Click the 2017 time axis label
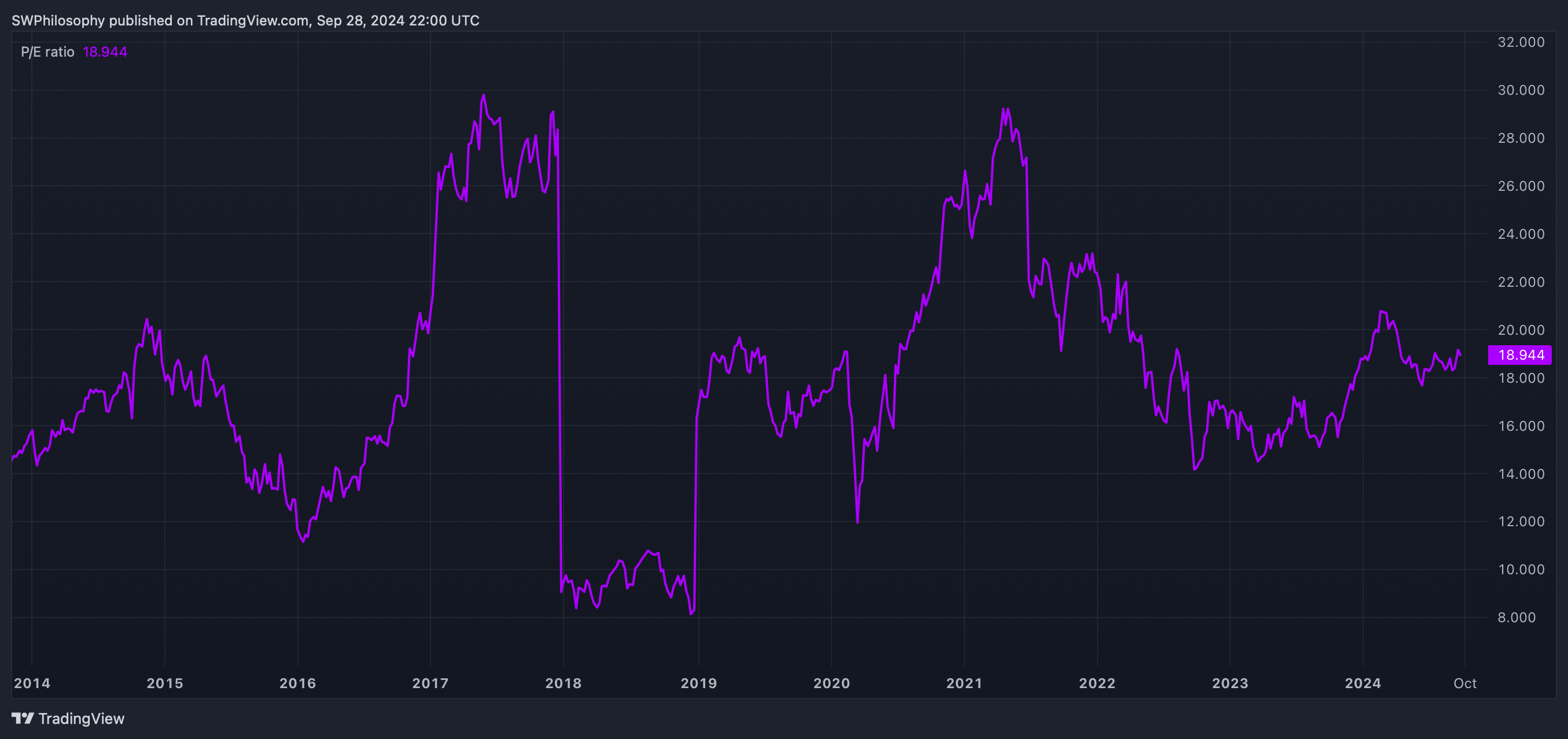Image resolution: width=1568 pixels, height=739 pixels. pos(430,683)
